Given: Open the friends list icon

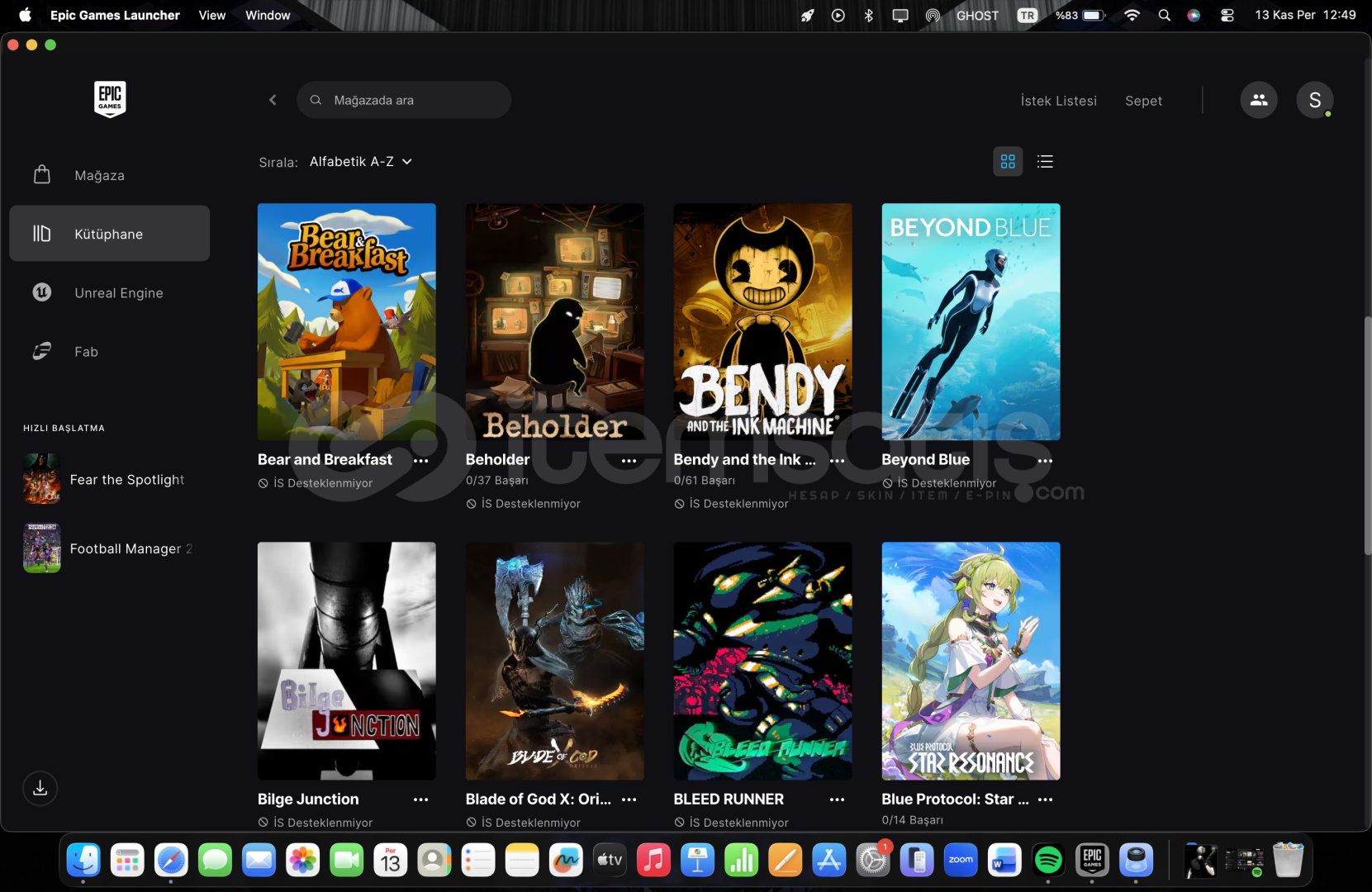Looking at the screenshot, I should (1258, 100).
